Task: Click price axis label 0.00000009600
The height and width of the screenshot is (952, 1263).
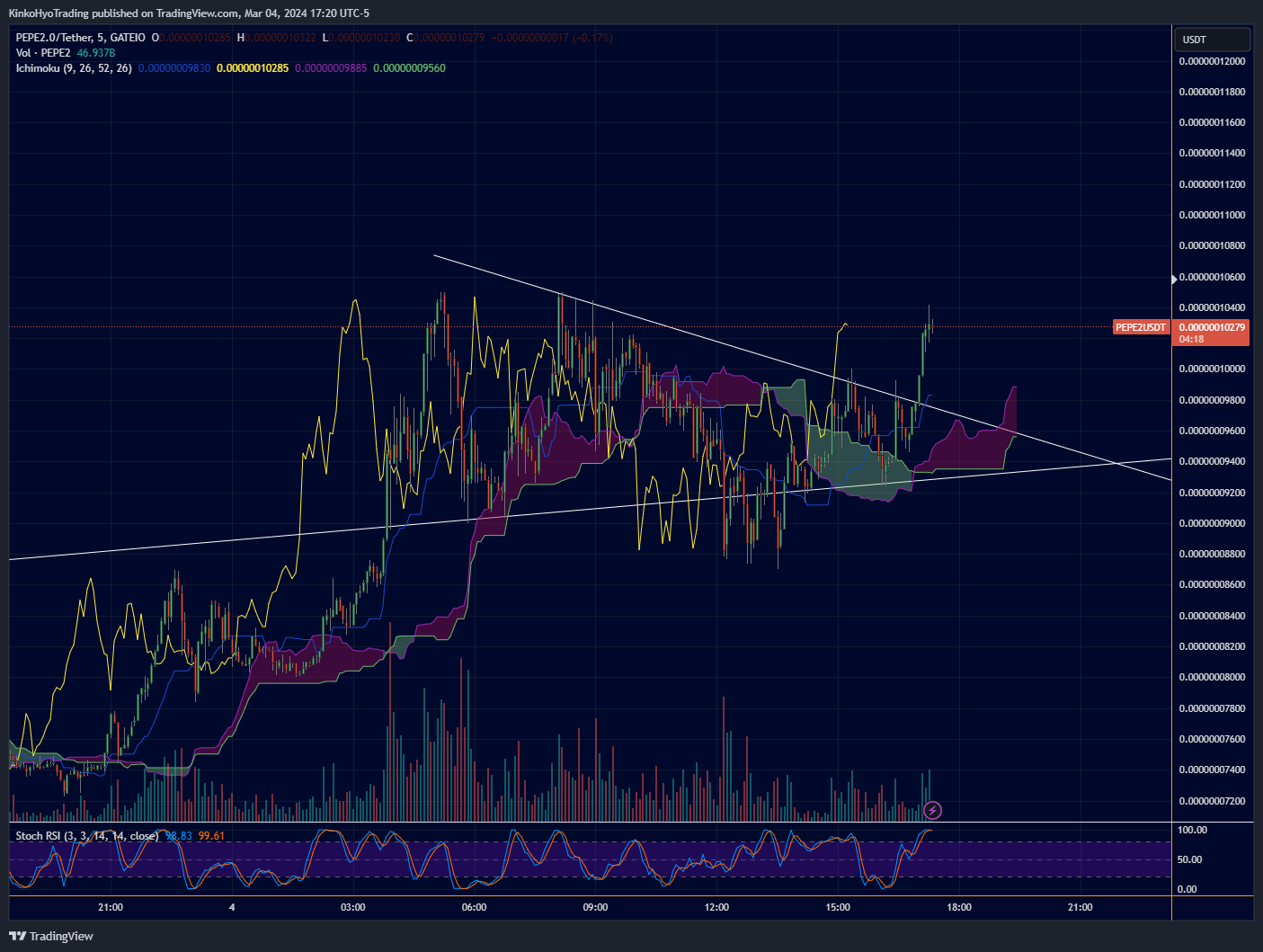Action: (x=1212, y=431)
